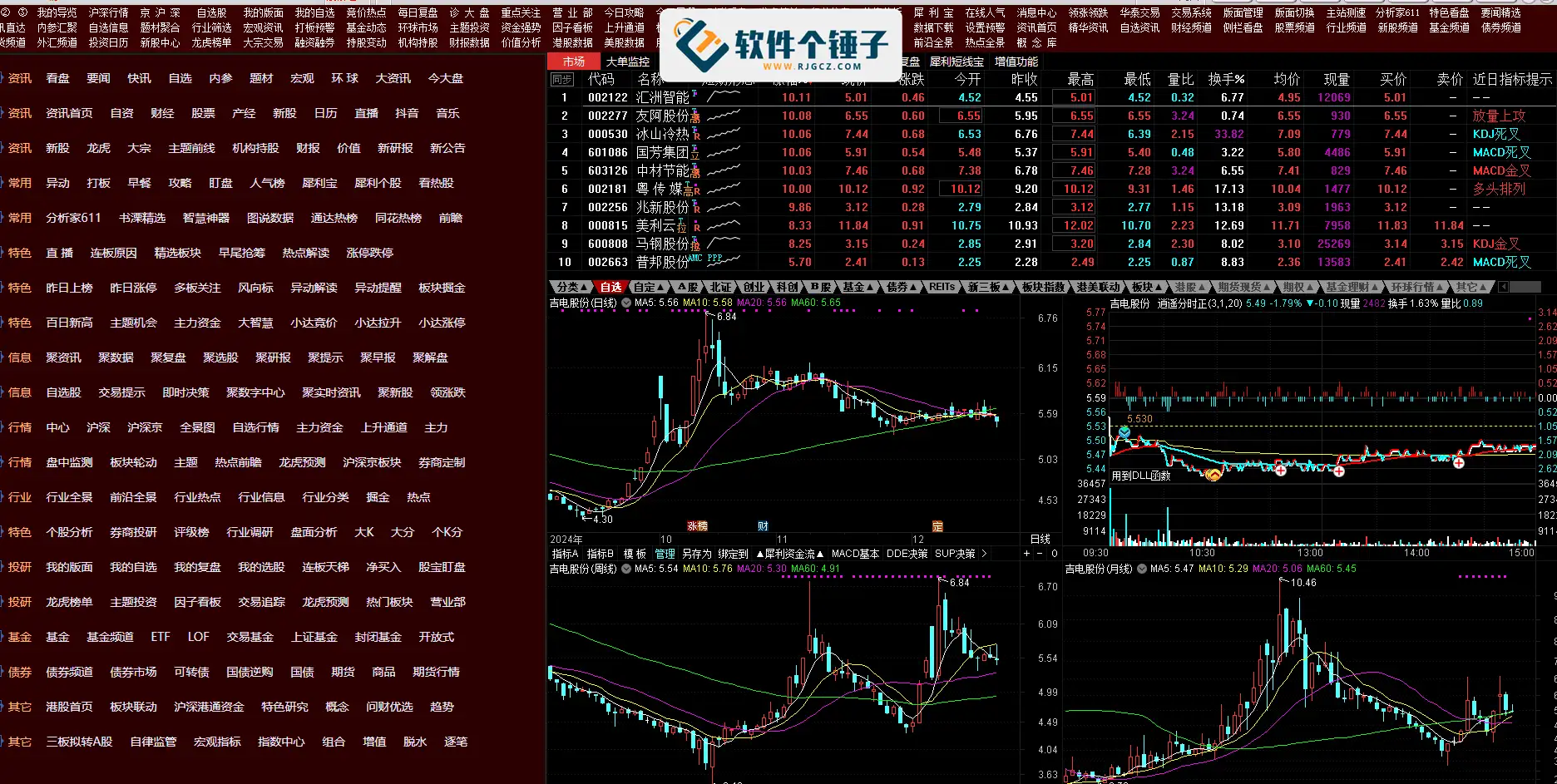The height and width of the screenshot is (784, 1557).
Task: Reset chart zoom with the 0 button
Action: pyautogui.click(x=1054, y=554)
